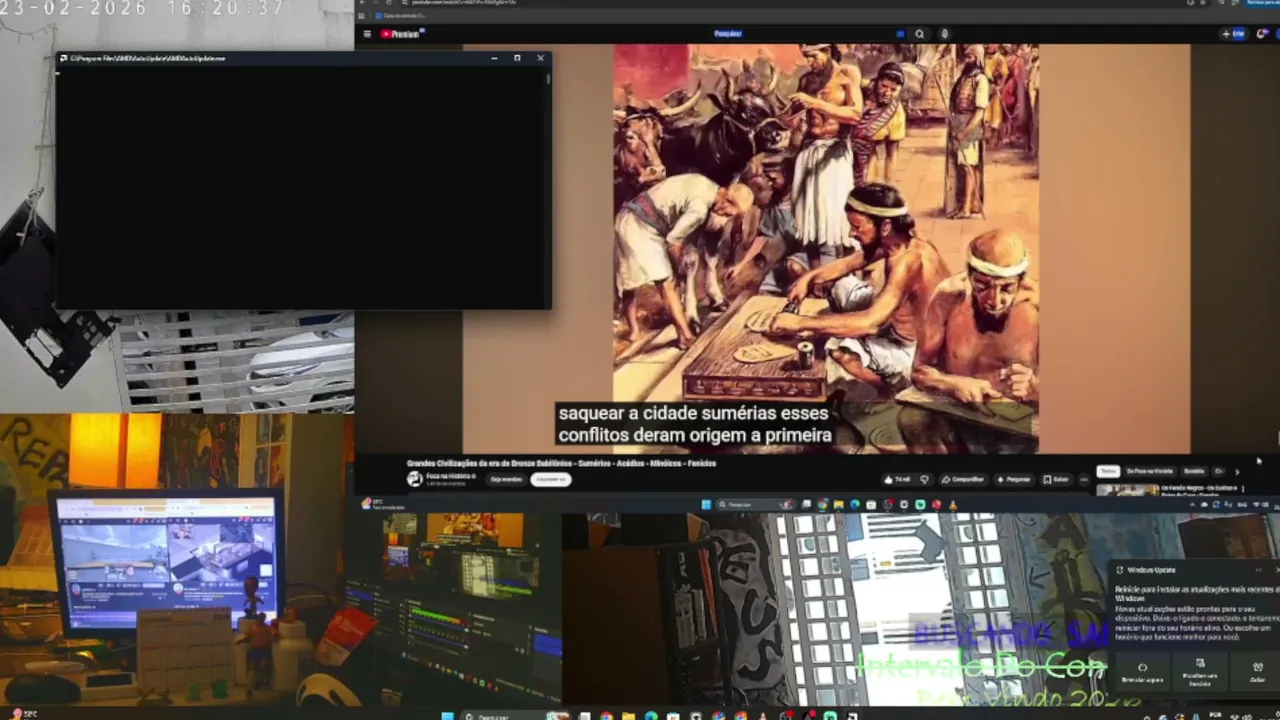Select the 'Sumérios' filter chip
Viewport: 1280px width, 720px height.
pyautogui.click(x=1194, y=471)
